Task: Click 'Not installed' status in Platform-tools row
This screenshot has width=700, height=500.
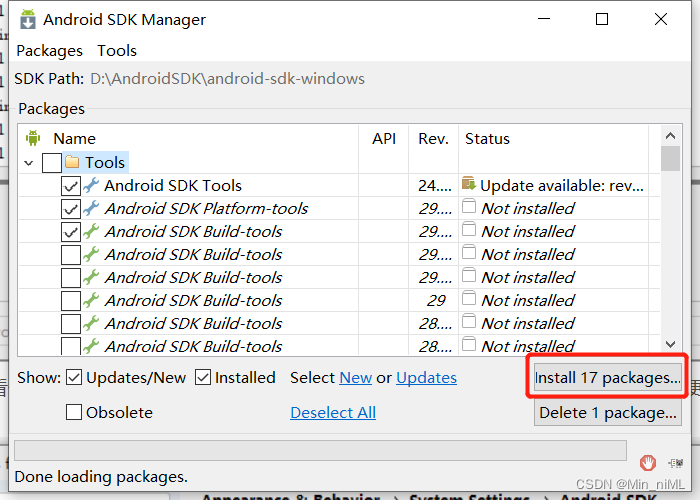Action: (528, 208)
